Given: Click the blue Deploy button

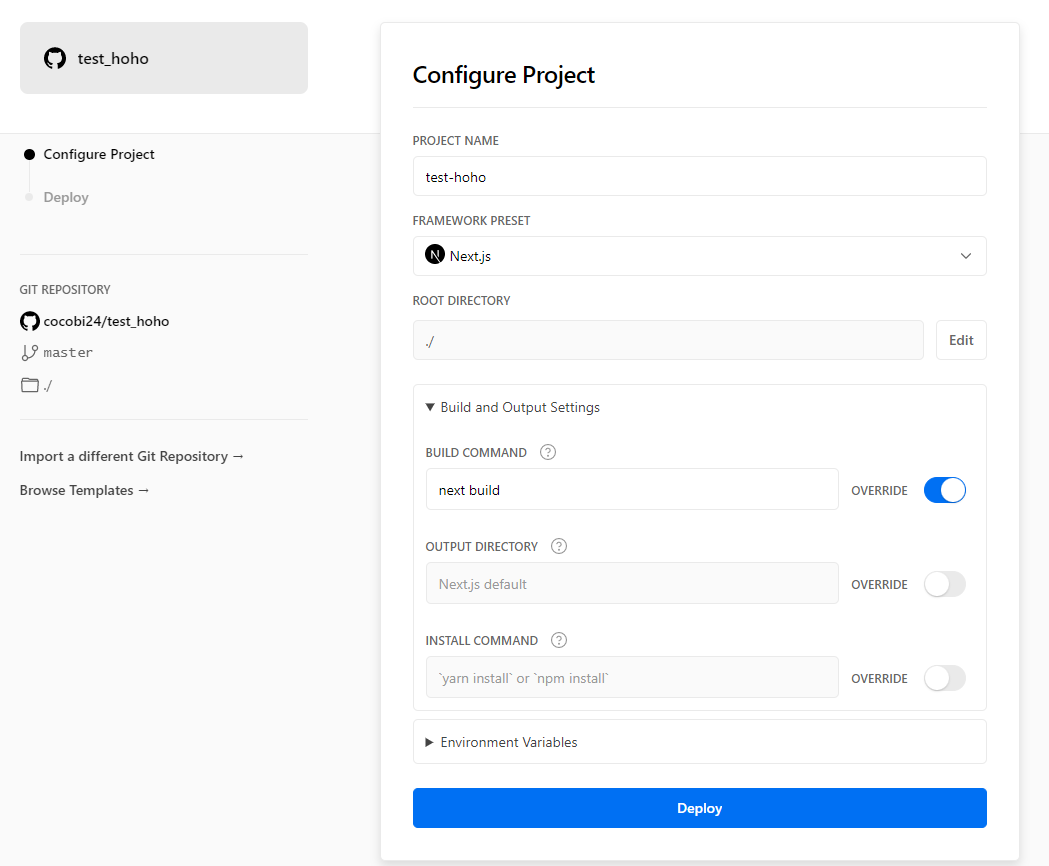Looking at the screenshot, I should click(x=699, y=808).
